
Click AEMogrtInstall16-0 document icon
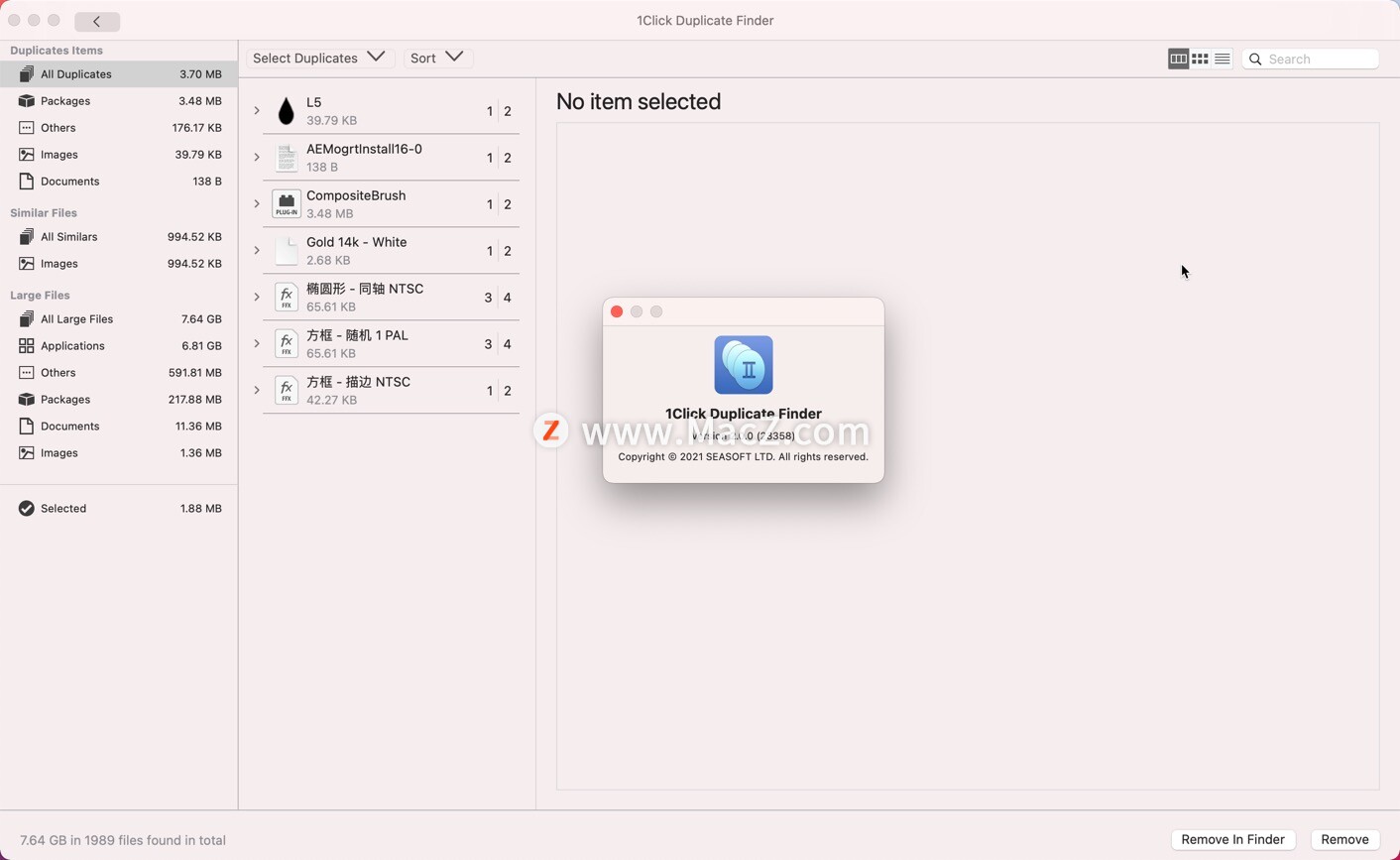point(287,158)
